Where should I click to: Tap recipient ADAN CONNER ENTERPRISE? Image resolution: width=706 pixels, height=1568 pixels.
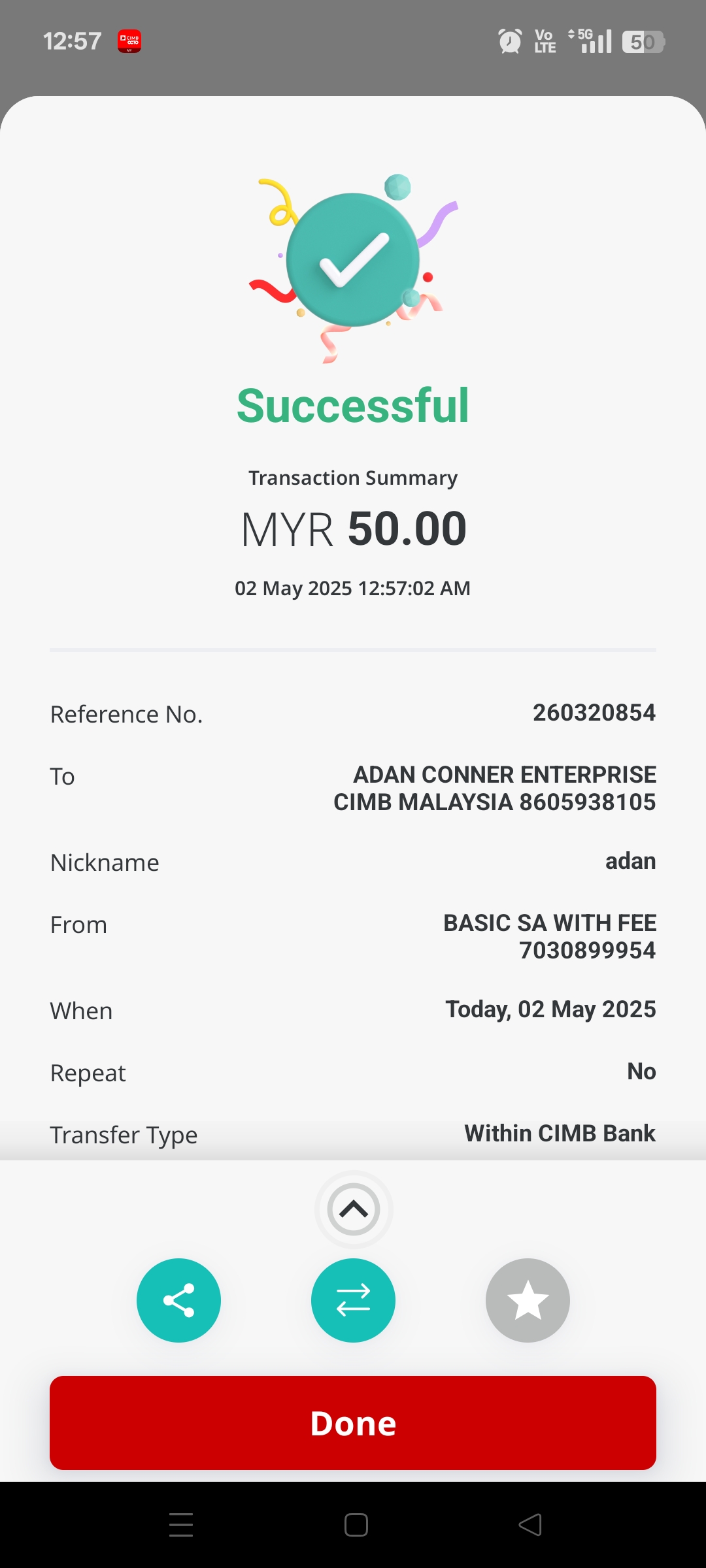[504, 775]
